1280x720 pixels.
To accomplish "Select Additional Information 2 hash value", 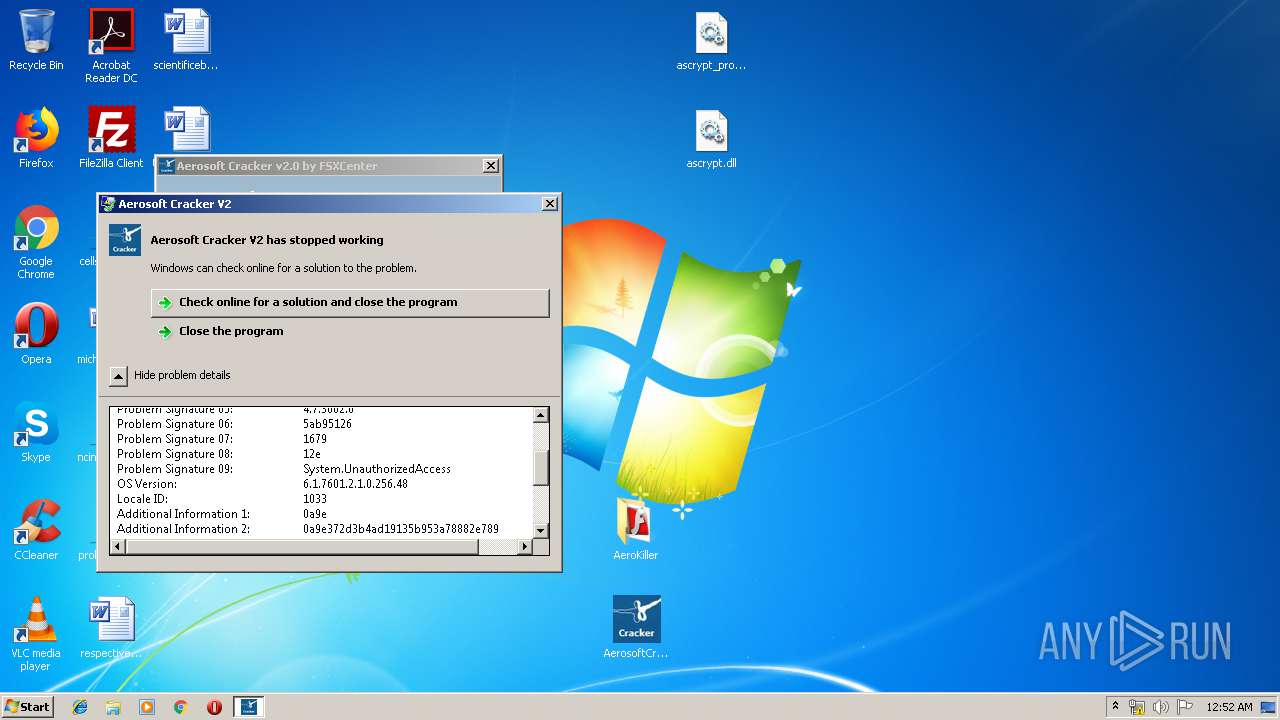I will (x=401, y=529).
